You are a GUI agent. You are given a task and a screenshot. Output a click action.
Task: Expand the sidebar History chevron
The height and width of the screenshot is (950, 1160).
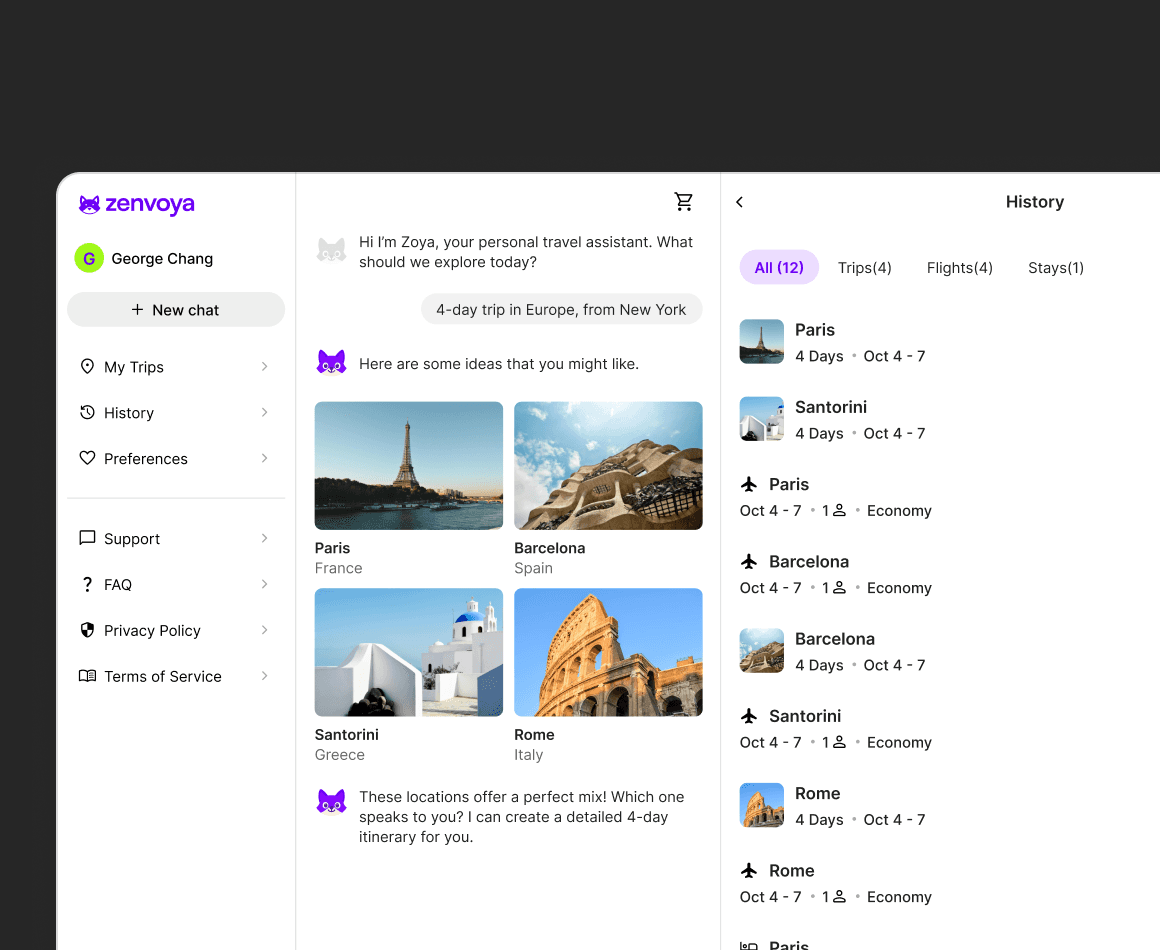265,413
